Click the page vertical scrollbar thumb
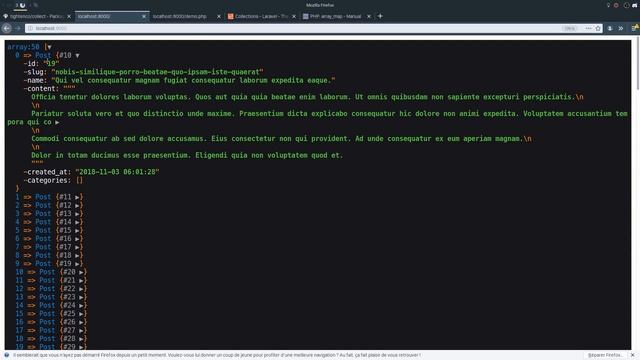 tap(638, 64)
